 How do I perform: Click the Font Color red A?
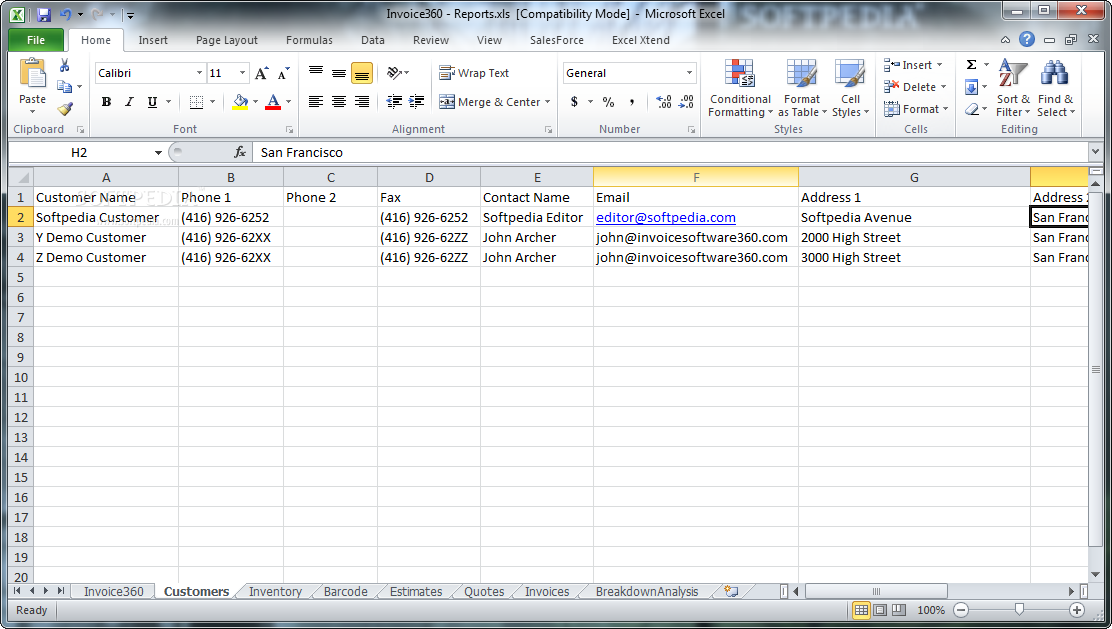coord(273,102)
